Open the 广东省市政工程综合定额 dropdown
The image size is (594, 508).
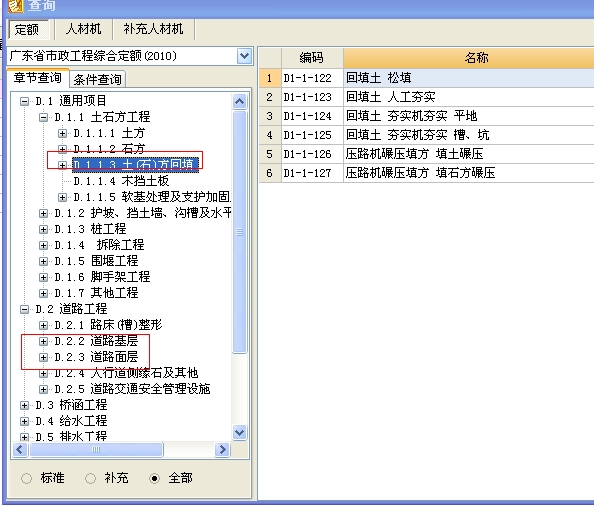pyautogui.click(x=244, y=56)
